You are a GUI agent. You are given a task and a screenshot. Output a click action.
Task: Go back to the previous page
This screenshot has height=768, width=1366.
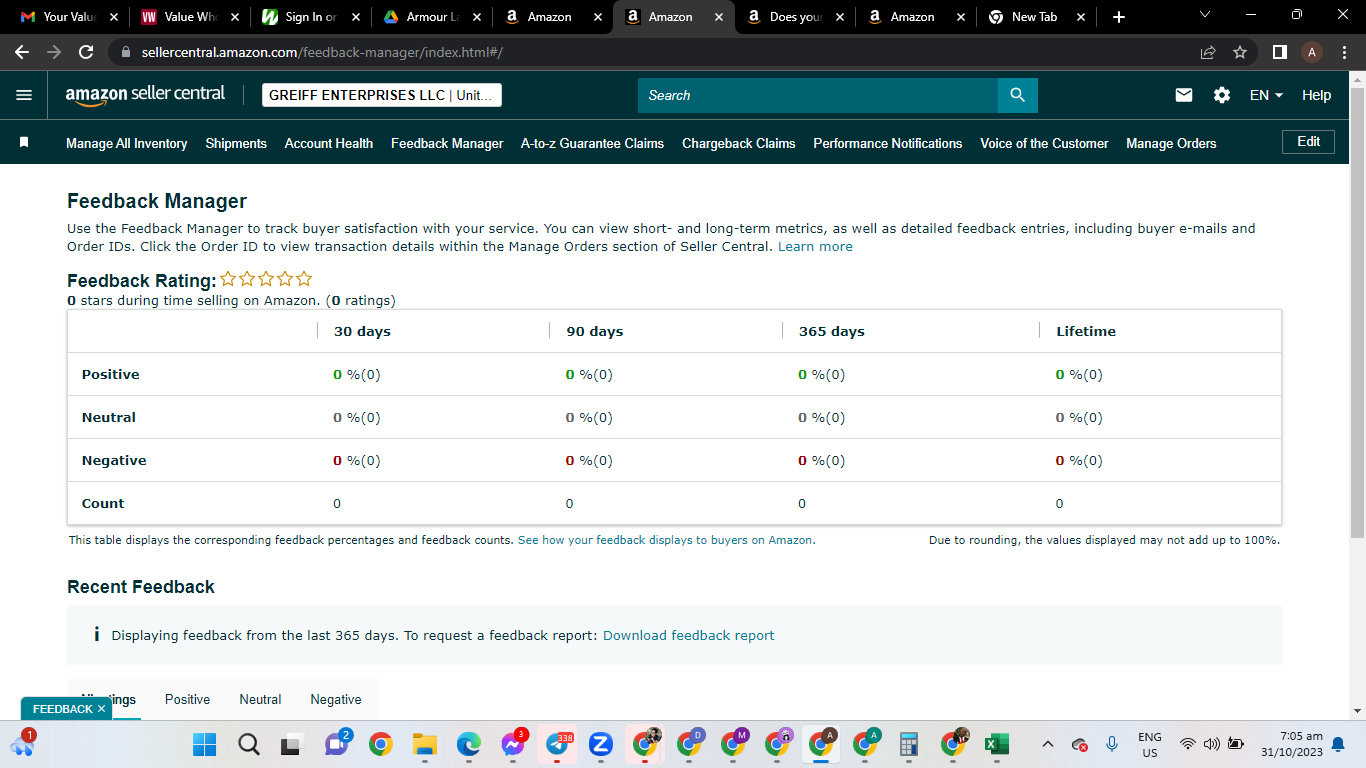(22, 52)
